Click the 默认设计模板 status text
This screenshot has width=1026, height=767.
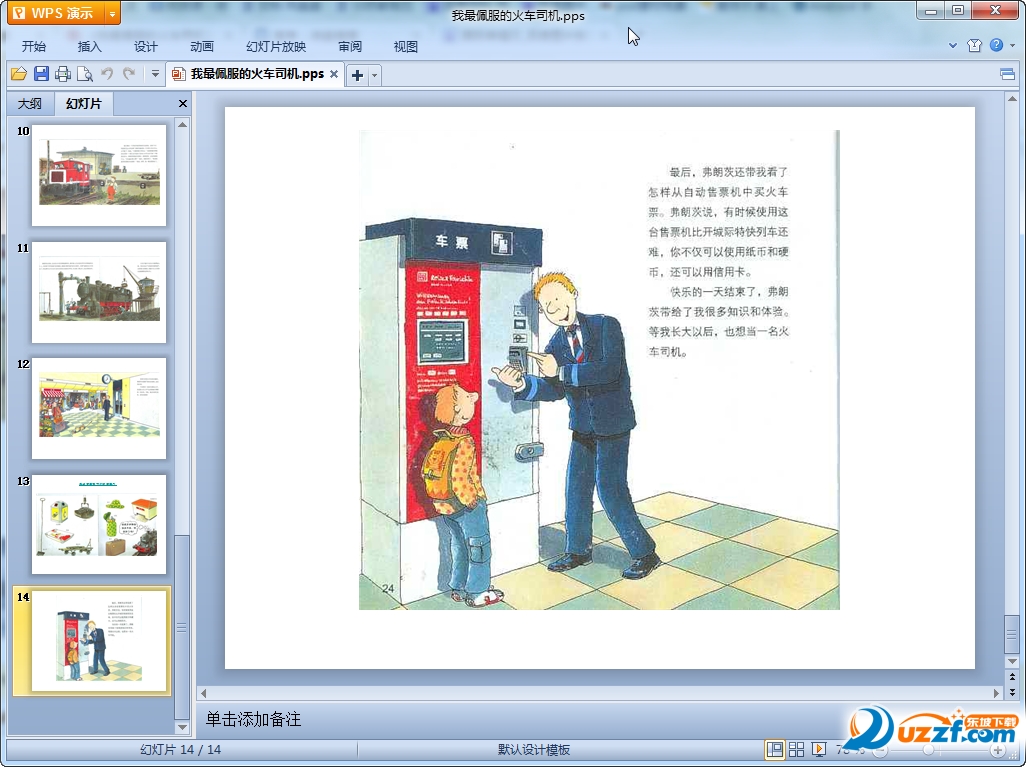pos(534,750)
